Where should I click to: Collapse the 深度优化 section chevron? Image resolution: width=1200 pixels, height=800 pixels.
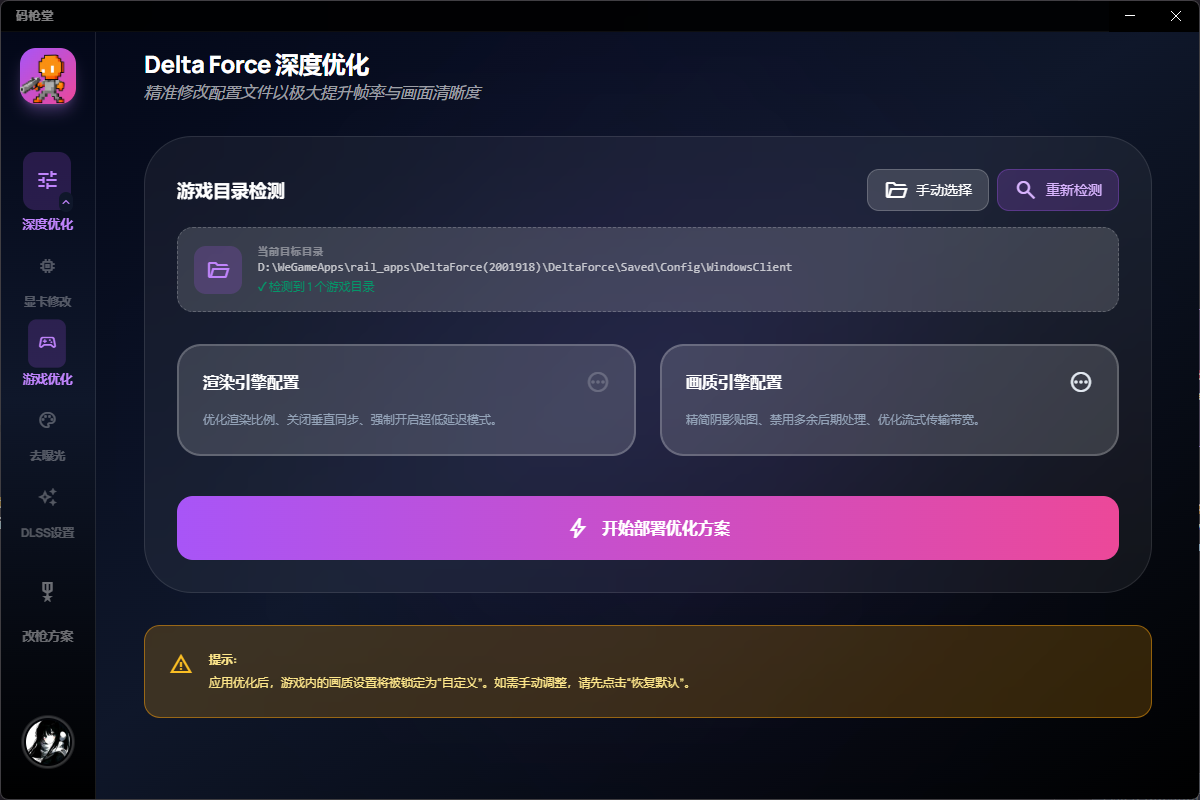pyautogui.click(x=64, y=202)
